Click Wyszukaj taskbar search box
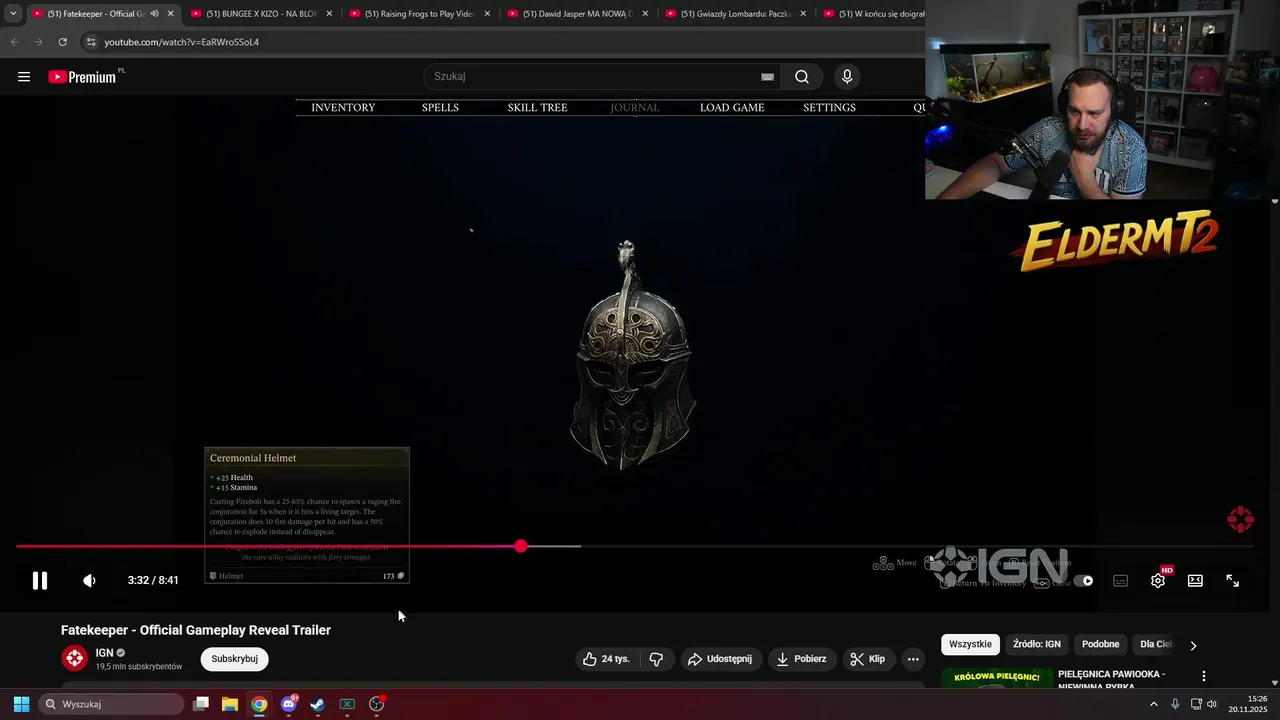The height and width of the screenshot is (720, 1280). tap(112, 704)
